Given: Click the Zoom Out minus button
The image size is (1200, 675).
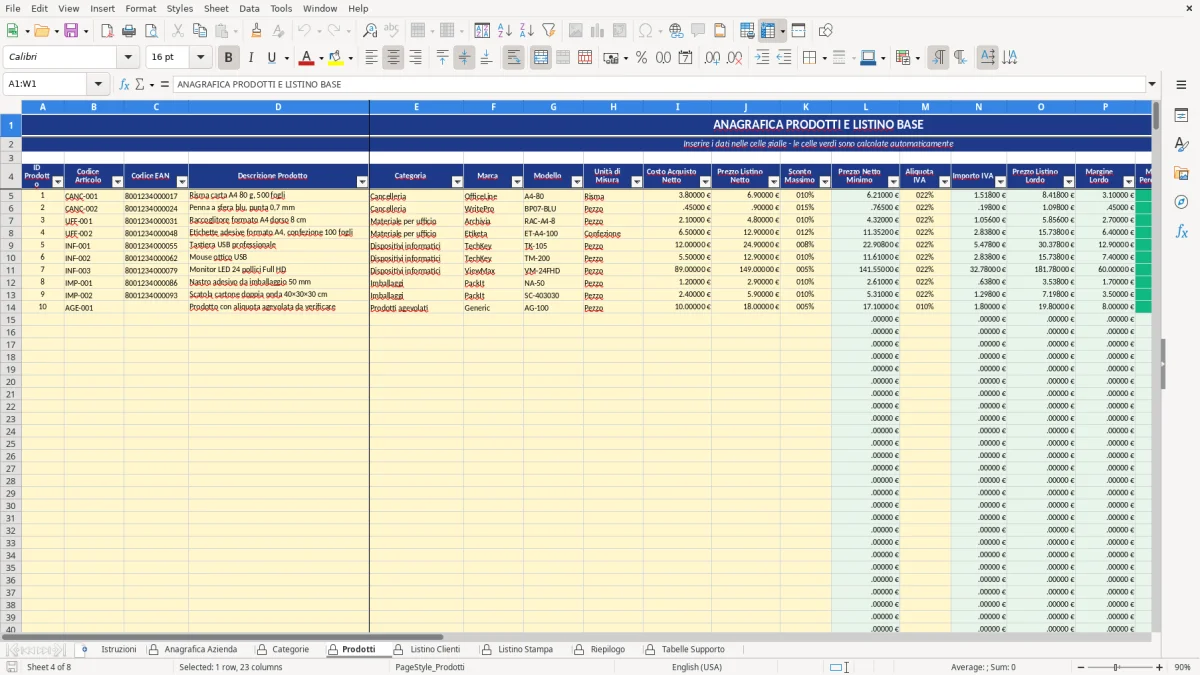Looking at the screenshot, I should [x=1080, y=667].
